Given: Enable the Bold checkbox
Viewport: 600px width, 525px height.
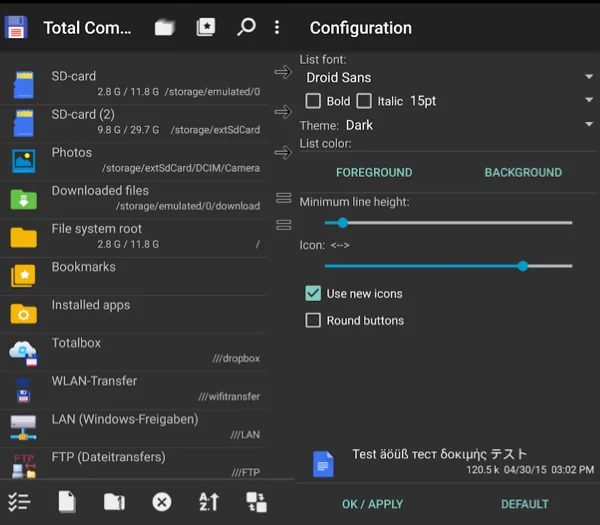Looking at the screenshot, I should coord(313,101).
